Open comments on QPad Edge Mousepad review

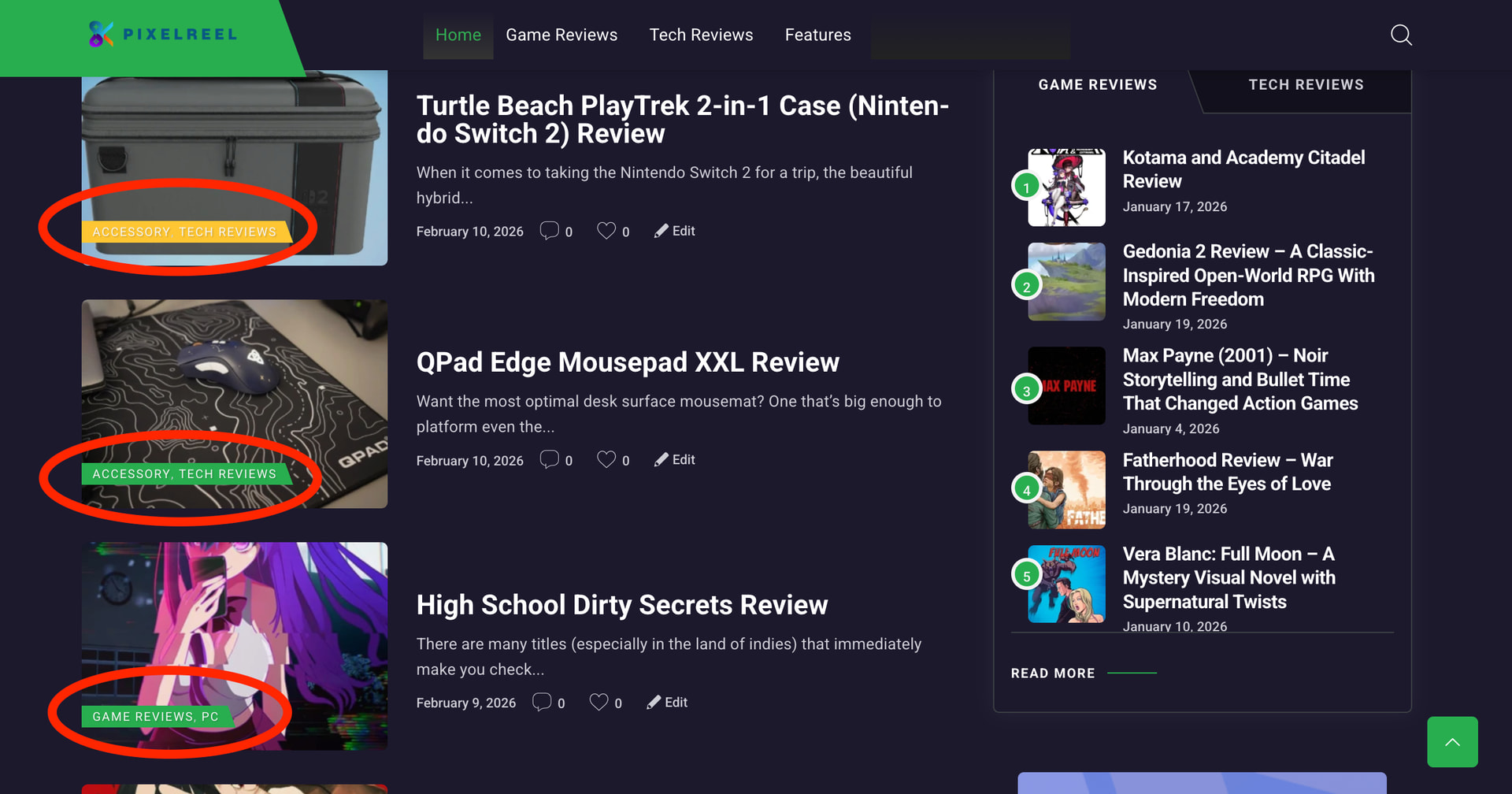tap(549, 460)
